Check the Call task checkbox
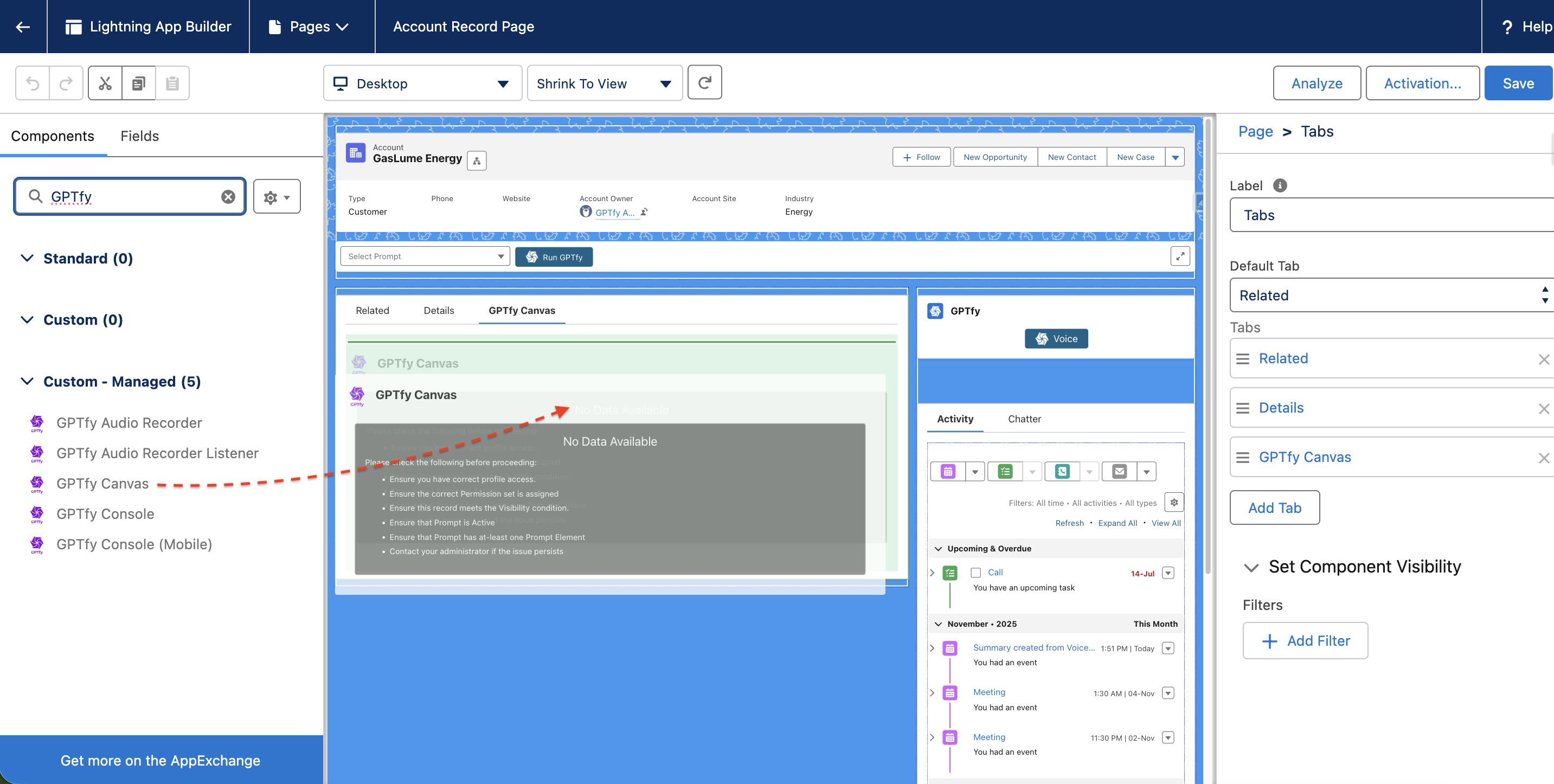Image resolution: width=1554 pixels, height=784 pixels. pyautogui.click(x=975, y=573)
